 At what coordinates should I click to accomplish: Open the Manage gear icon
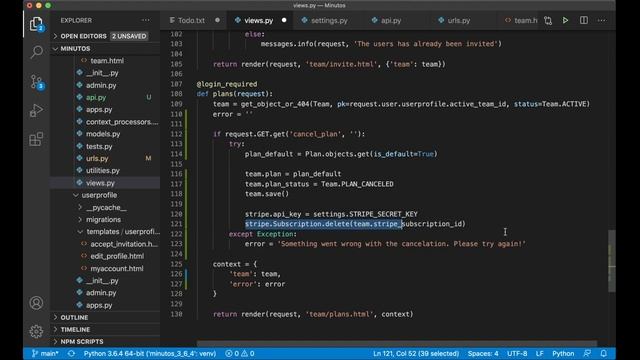[x=36, y=331]
